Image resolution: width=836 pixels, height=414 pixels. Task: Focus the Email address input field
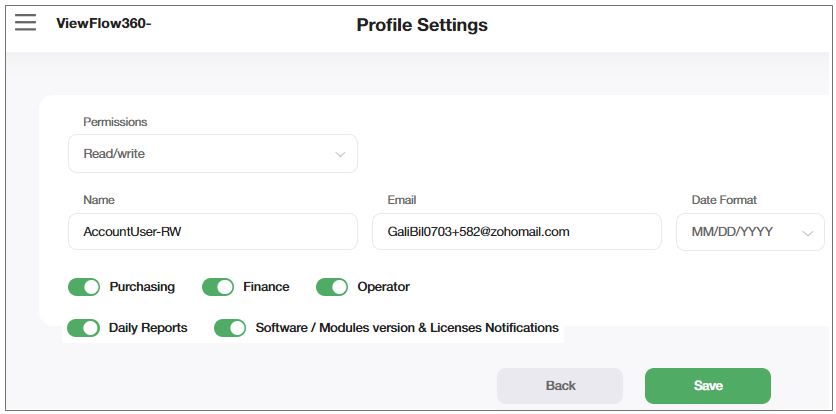click(x=516, y=232)
